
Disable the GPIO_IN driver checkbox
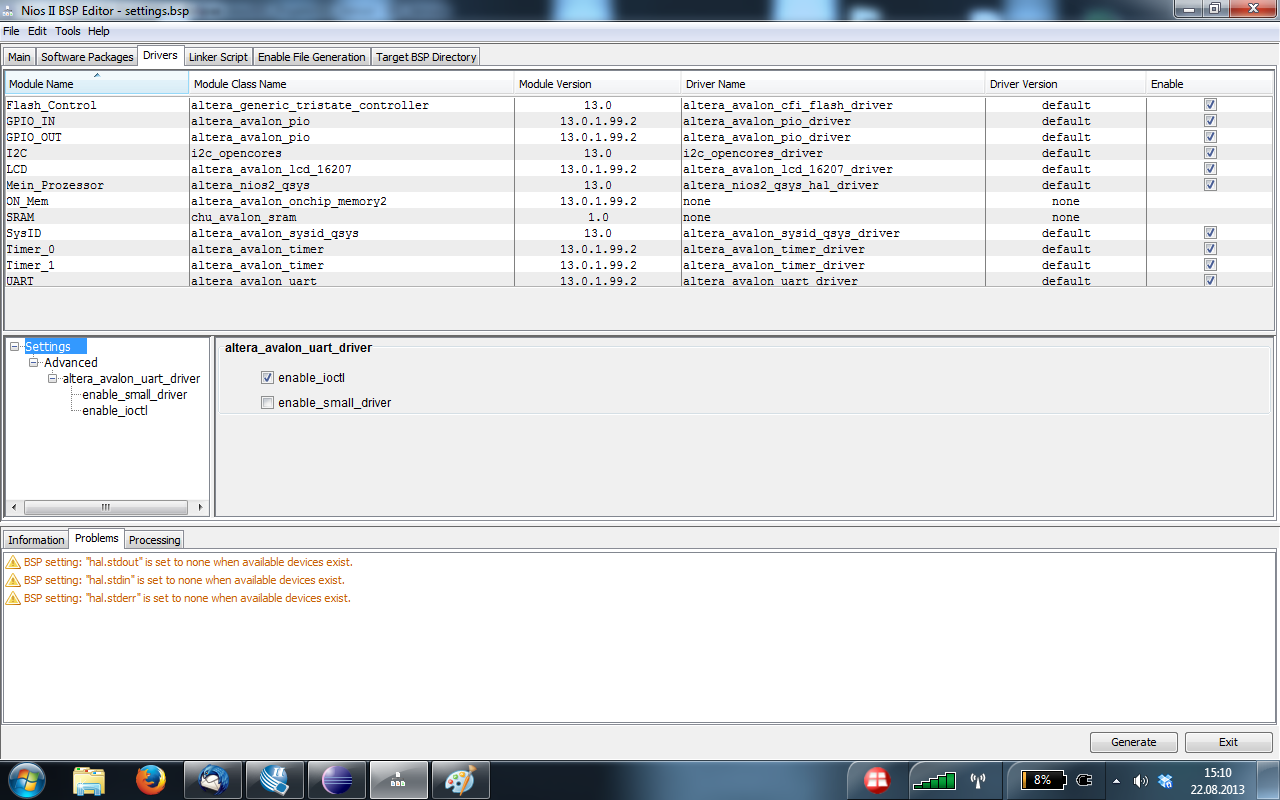tap(1210, 121)
